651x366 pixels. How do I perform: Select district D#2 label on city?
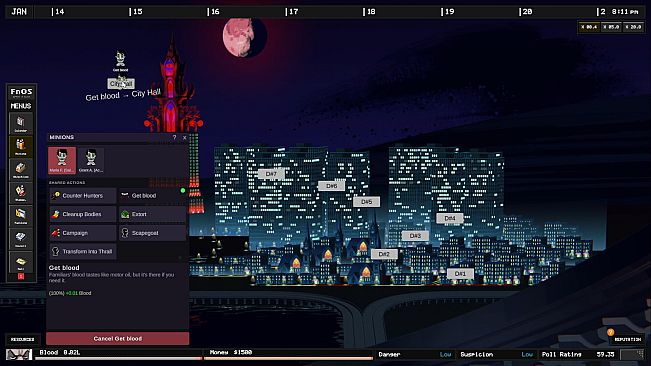click(384, 254)
